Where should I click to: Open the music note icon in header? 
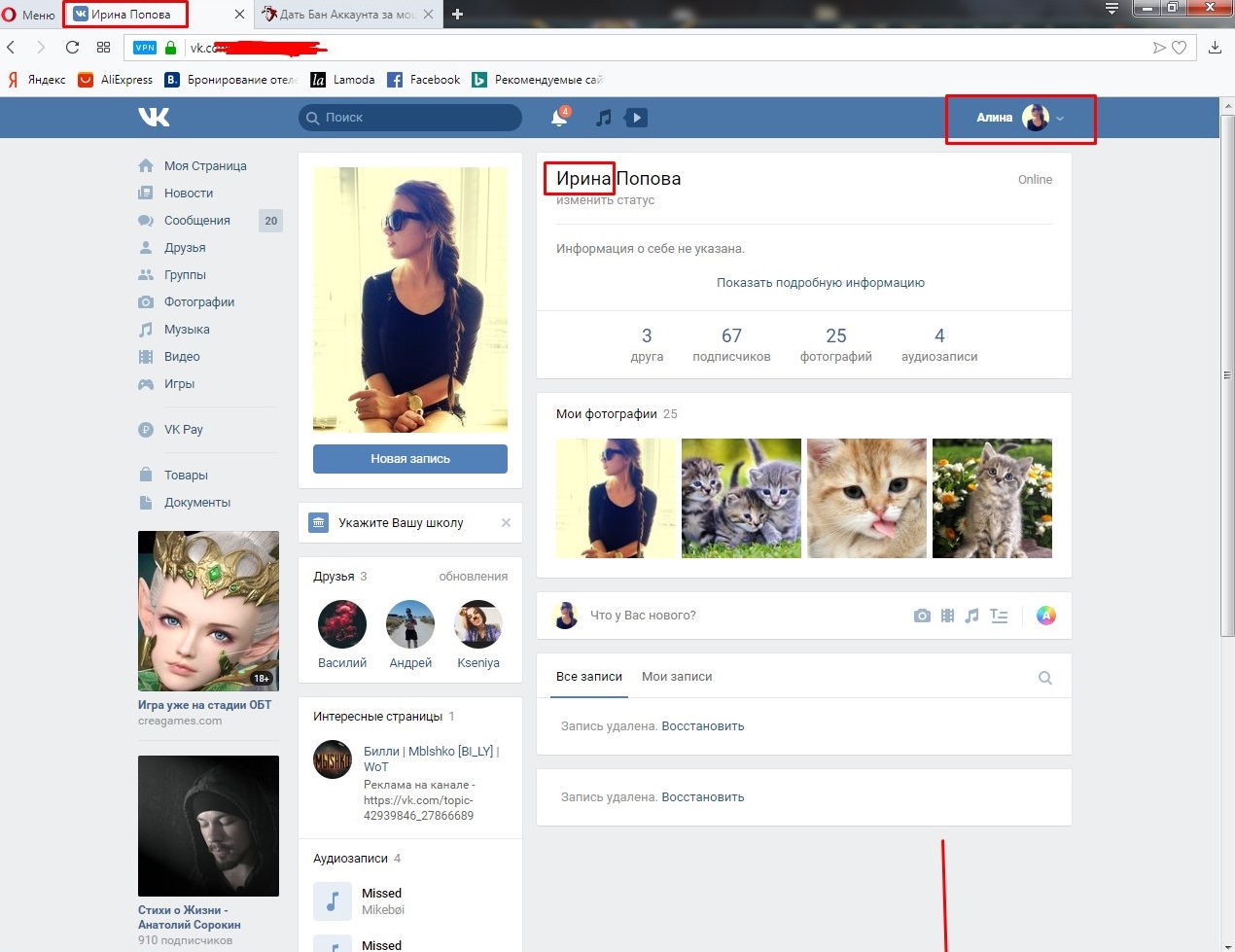pyautogui.click(x=604, y=118)
